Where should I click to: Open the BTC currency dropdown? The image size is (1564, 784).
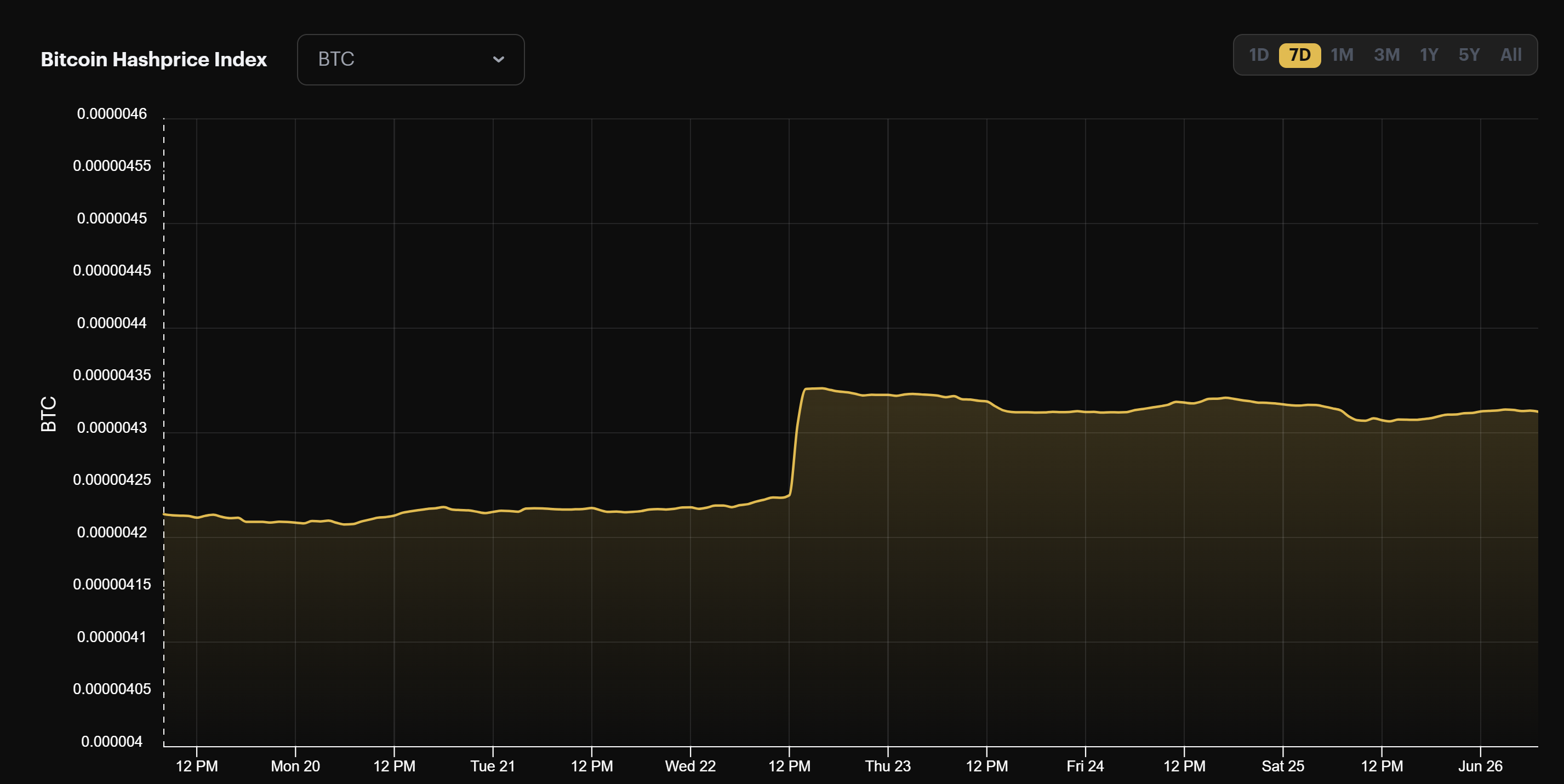point(410,60)
